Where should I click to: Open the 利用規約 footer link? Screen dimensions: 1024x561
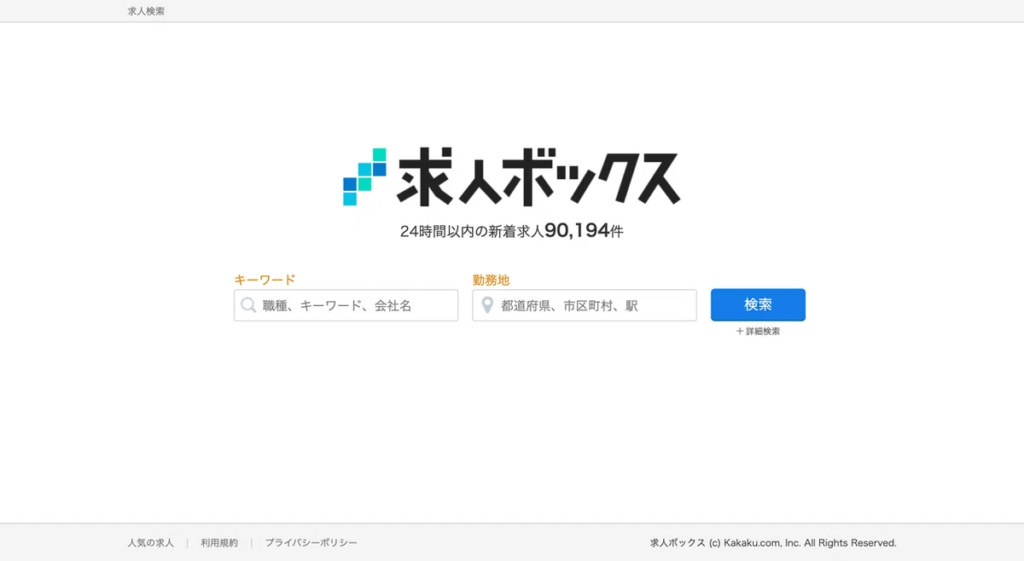pyautogui.click(x=219, y=543)
